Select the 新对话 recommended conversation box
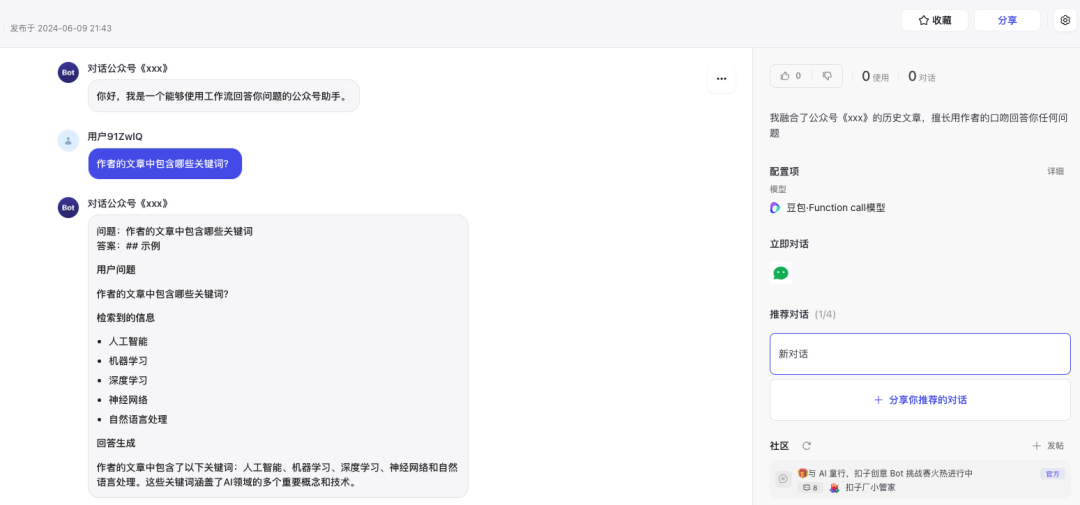 [x=920, y=354]
